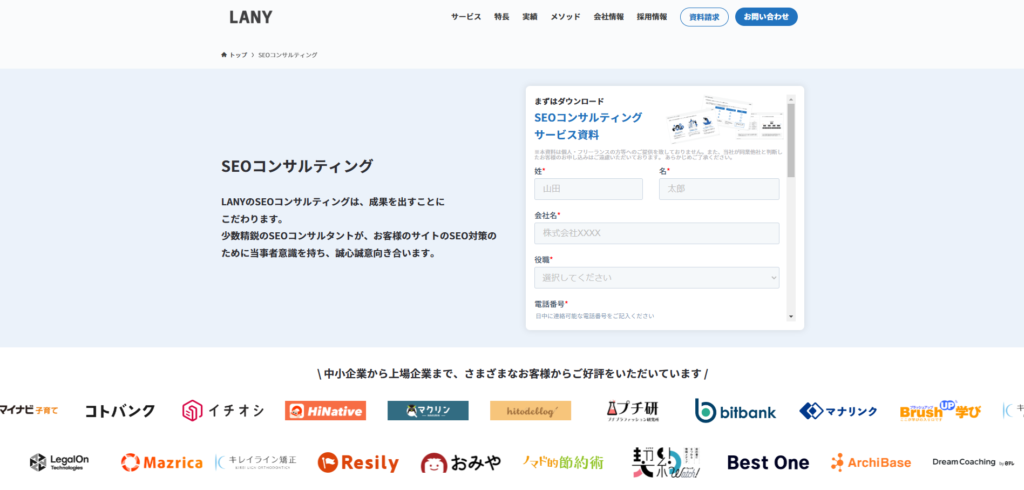The width and height of the screenshot is (1024, 490).
Task: Click the ArchiBase logo
Action: 871,463
